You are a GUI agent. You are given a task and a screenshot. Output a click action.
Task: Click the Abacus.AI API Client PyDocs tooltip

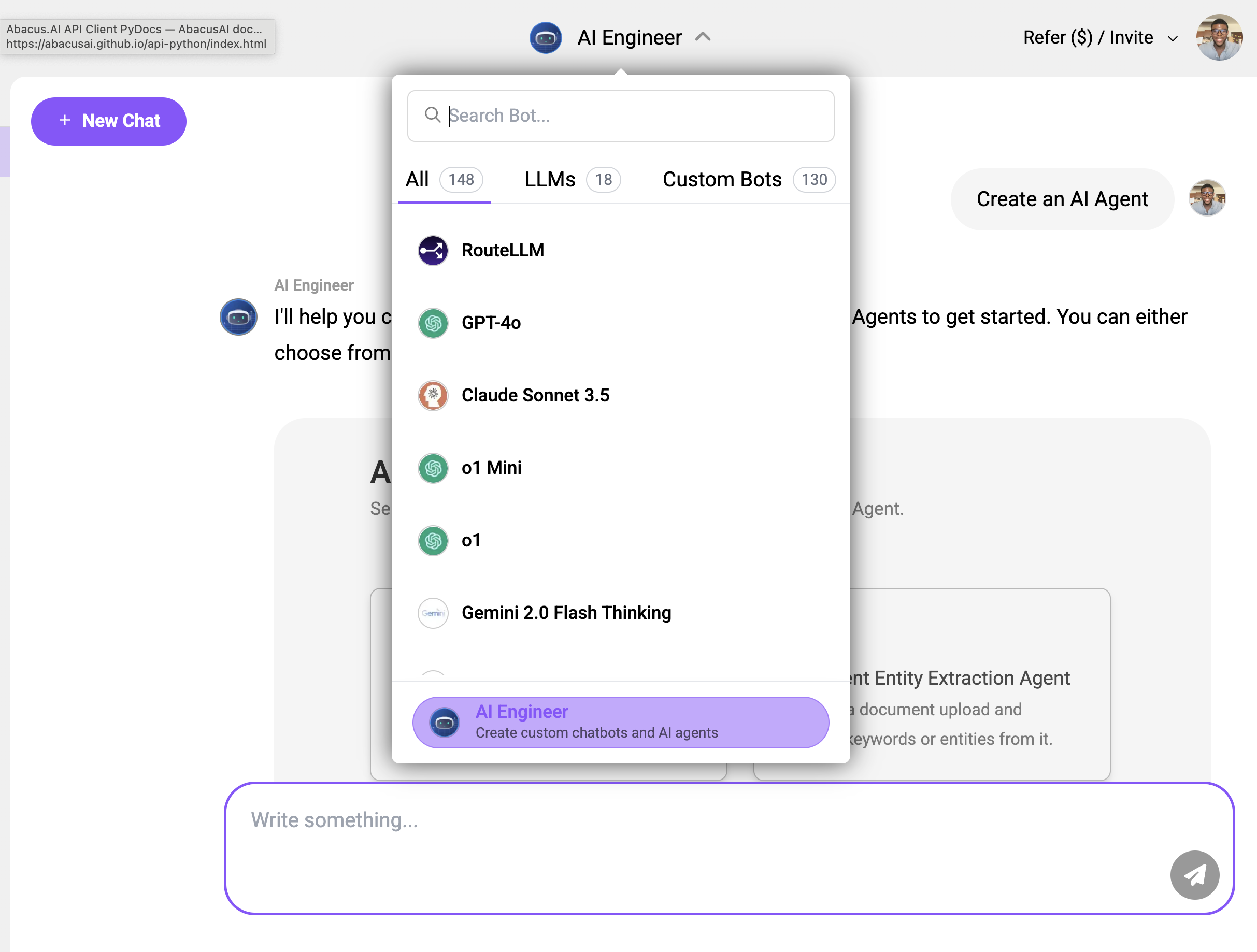coord(137,36)
